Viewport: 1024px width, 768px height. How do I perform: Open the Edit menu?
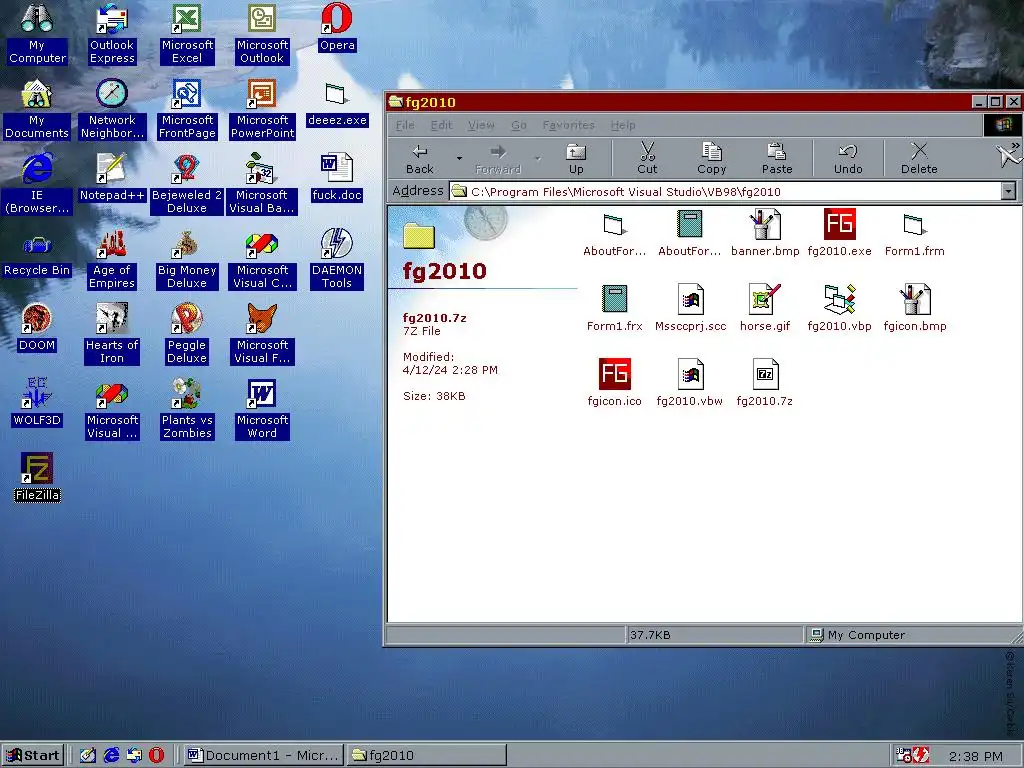pos(441,125)
